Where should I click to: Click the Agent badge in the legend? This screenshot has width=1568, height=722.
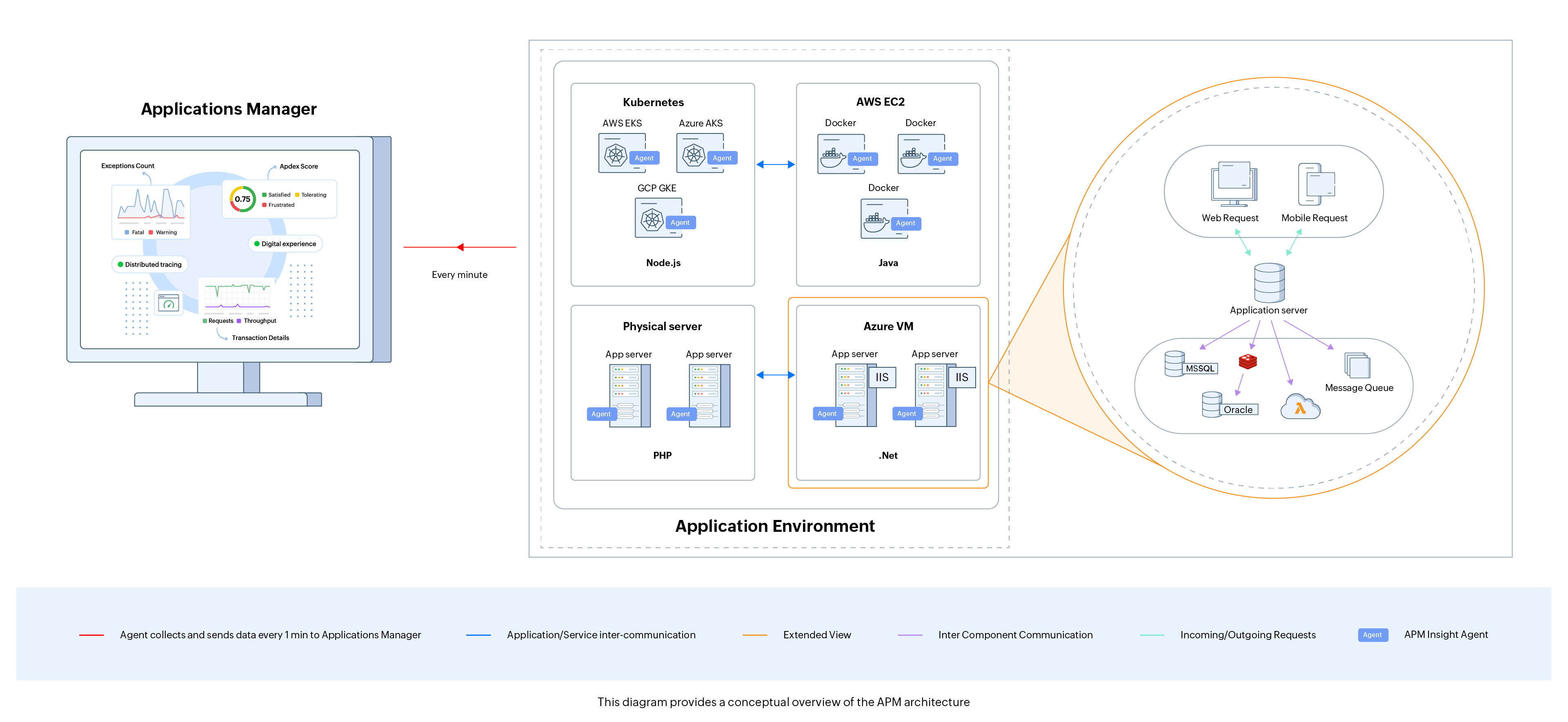point(1373,634)
